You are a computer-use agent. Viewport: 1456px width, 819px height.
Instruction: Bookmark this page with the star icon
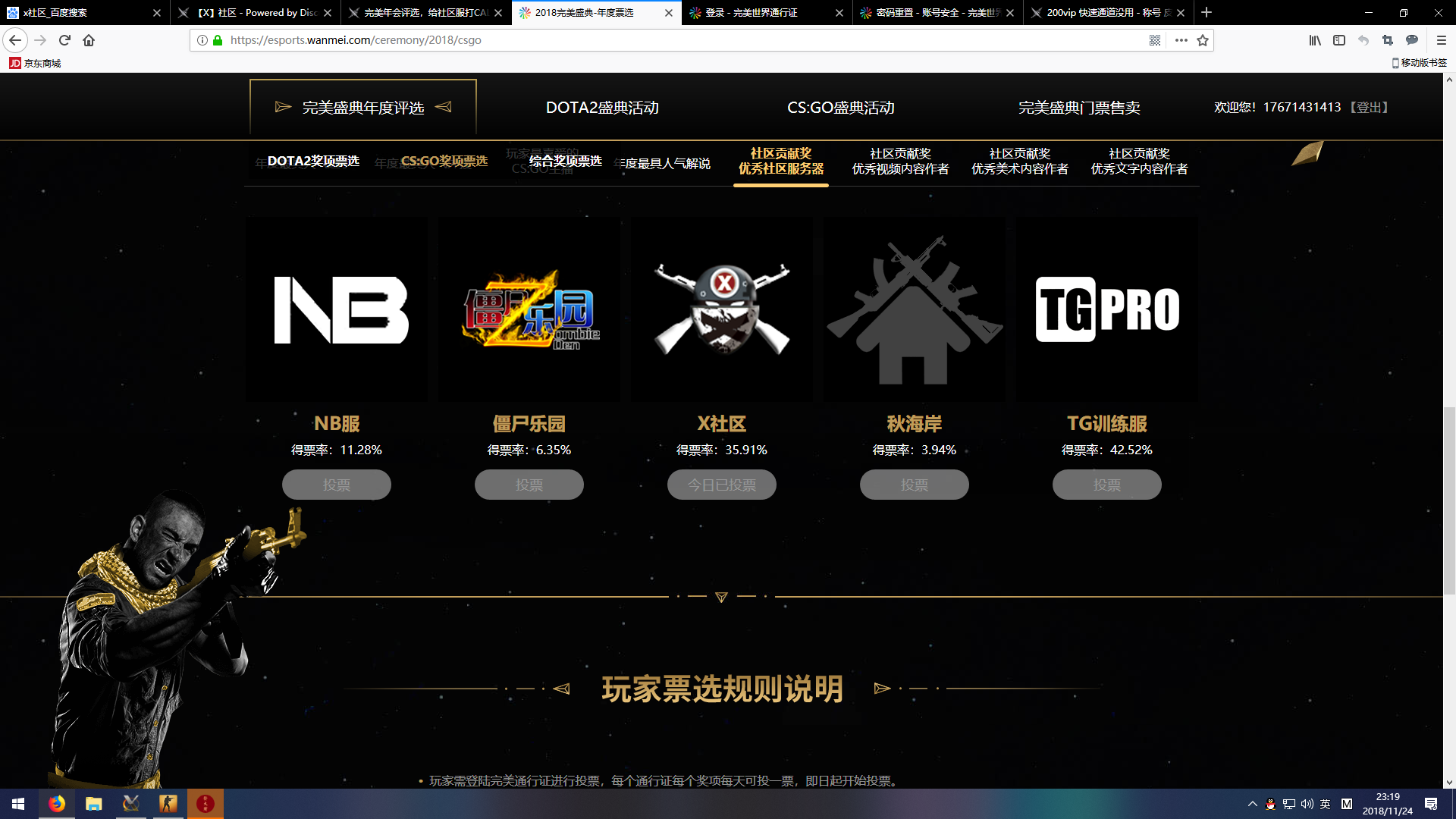pyautogui.click(x=1203, y=40)
